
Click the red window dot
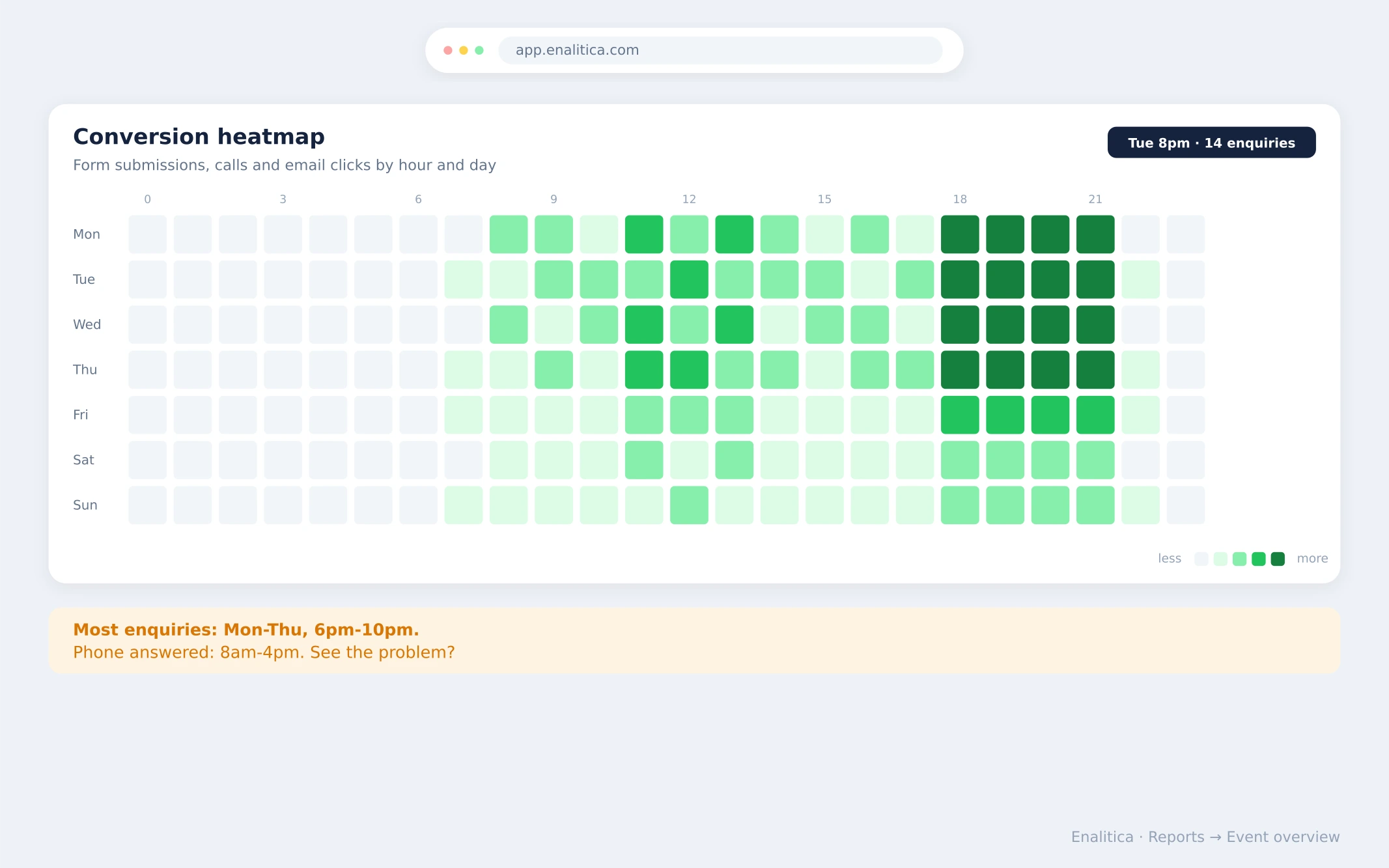click(x=448, y=50)
